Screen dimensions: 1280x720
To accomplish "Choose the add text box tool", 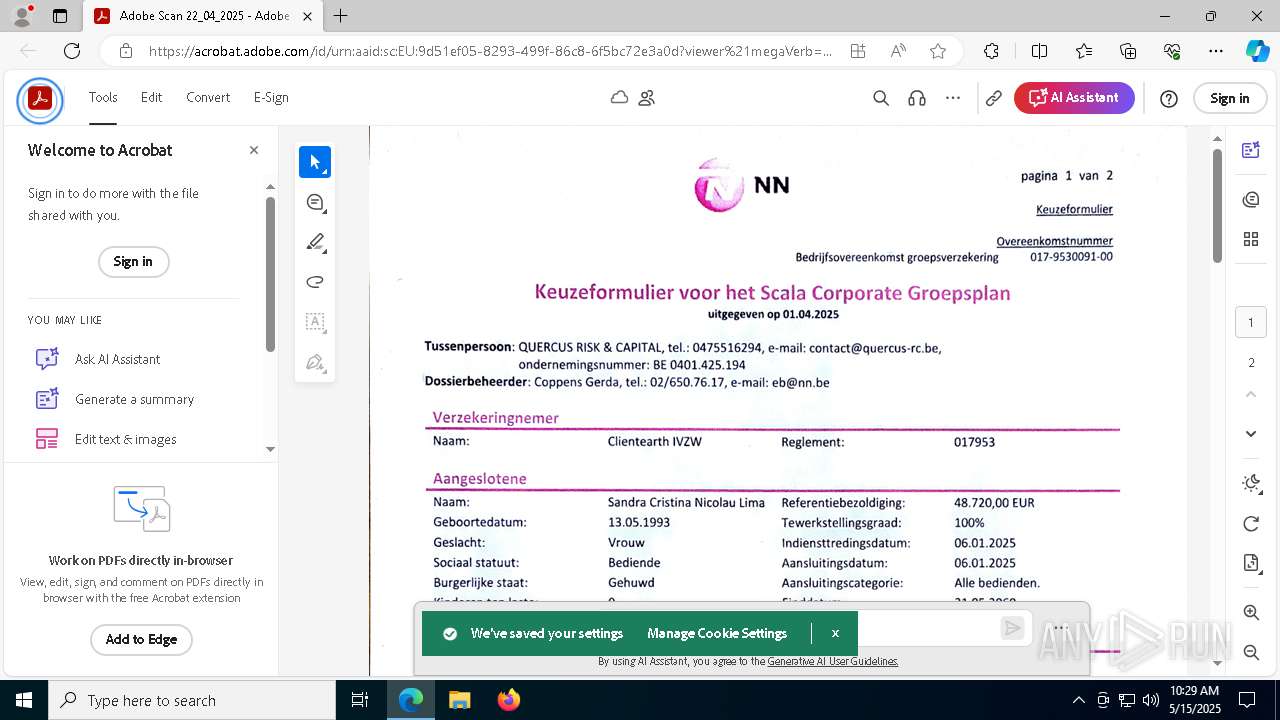I will point(315,322).
